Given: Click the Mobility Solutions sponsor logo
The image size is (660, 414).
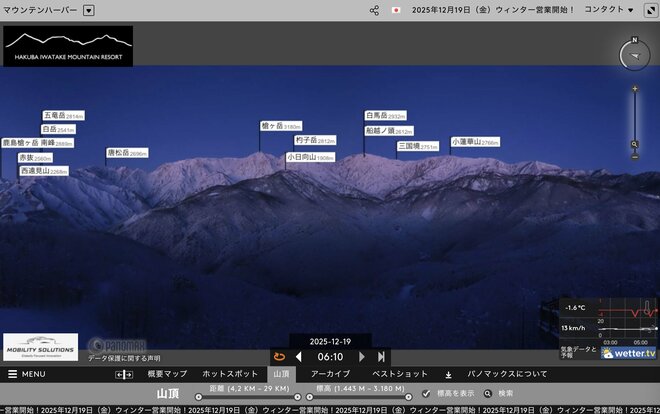Looking at the screenshot, I should pos(40,347).
